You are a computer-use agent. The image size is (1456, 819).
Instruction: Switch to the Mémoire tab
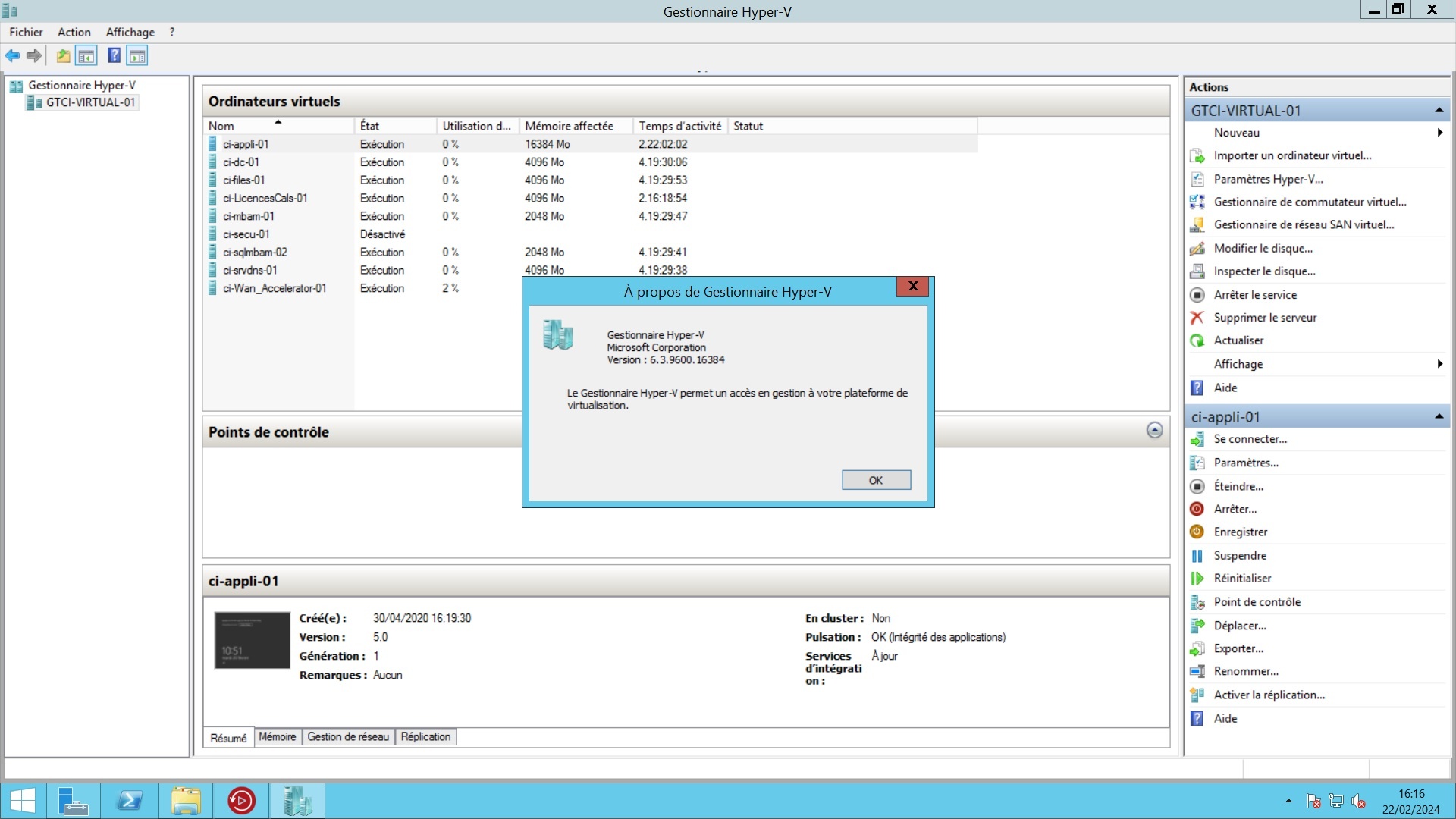[x=277, y=736]
